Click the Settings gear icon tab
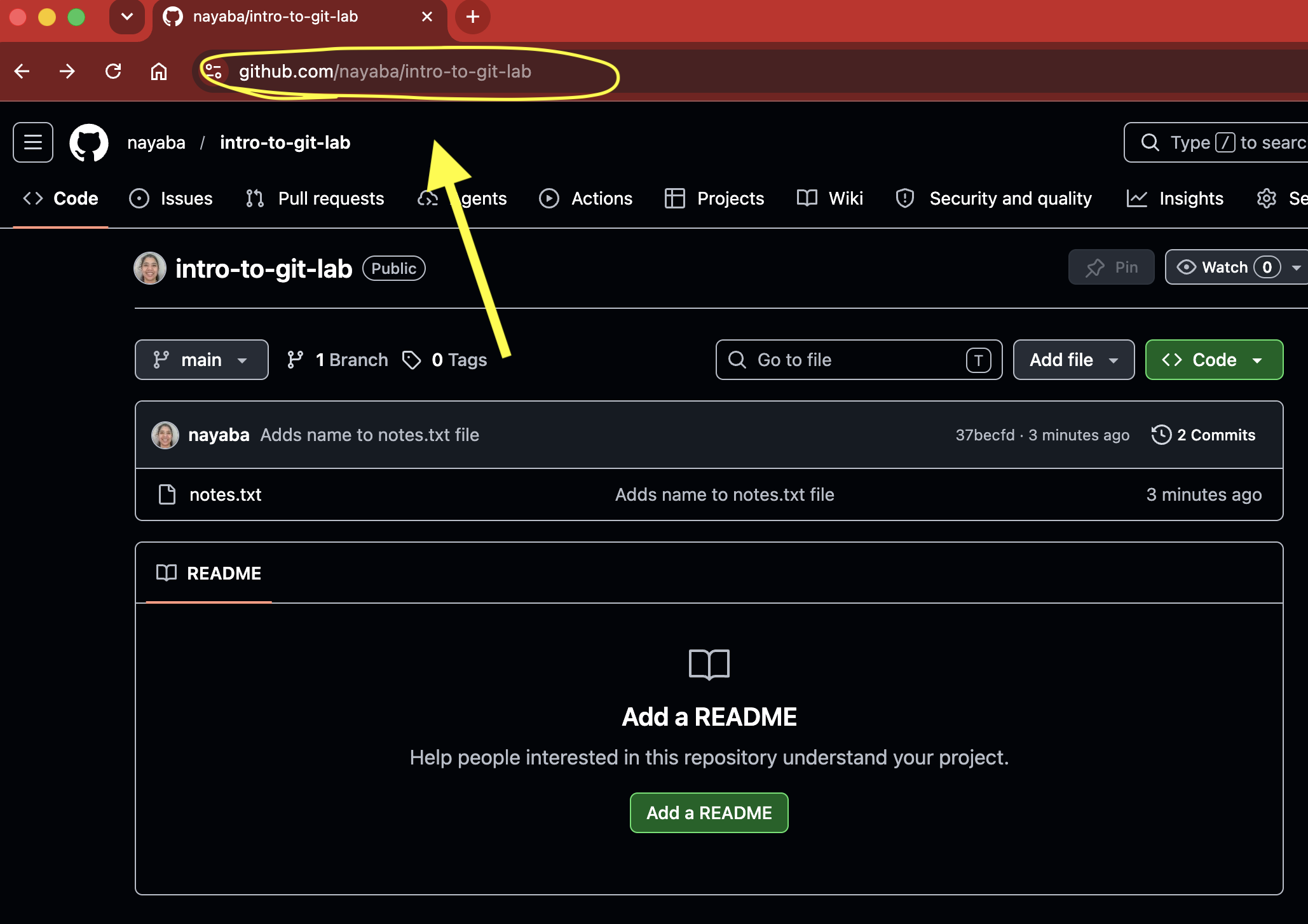 [x=1267, y=198]
